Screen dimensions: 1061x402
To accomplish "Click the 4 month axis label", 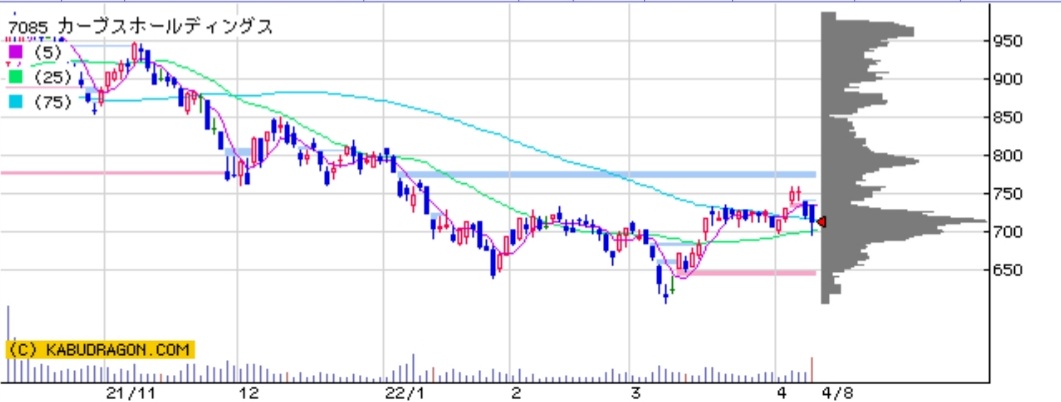I will [782, 393].
